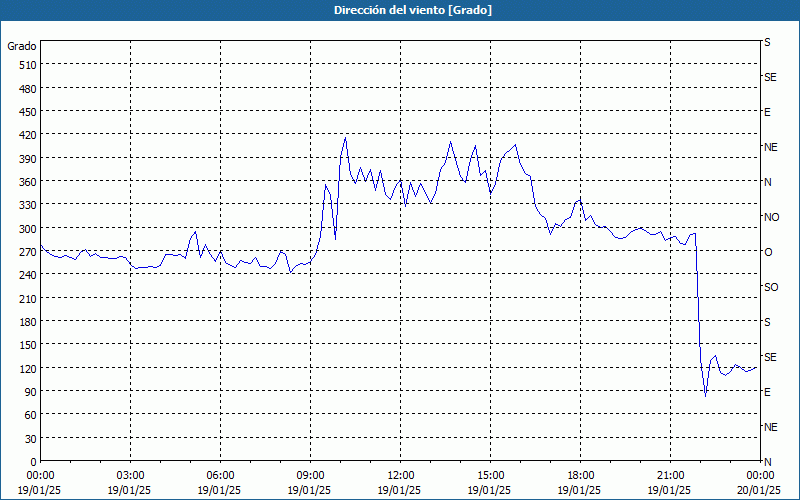Image resolution: width=800 pixels, height=500 pixels.
Task: Click the '240' y-axis value
Action: (29, 275)
